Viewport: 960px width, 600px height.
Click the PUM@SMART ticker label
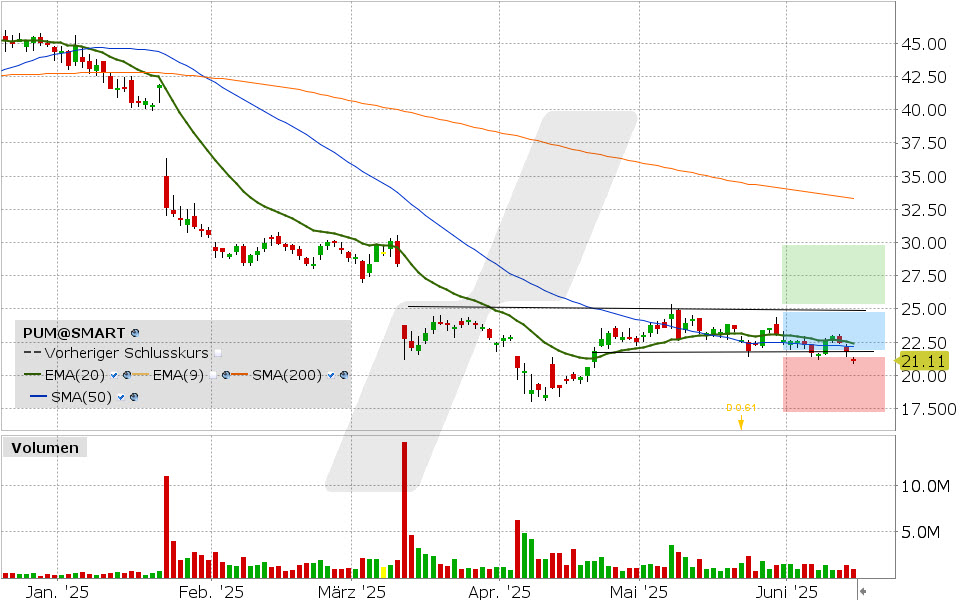74,333
